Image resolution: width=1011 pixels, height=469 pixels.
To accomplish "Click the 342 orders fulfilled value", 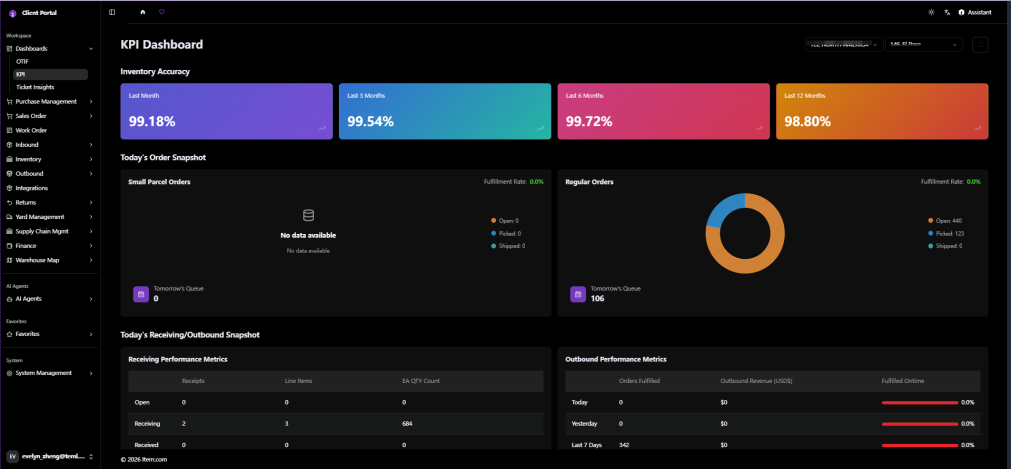I will click(x=624, y=445).
